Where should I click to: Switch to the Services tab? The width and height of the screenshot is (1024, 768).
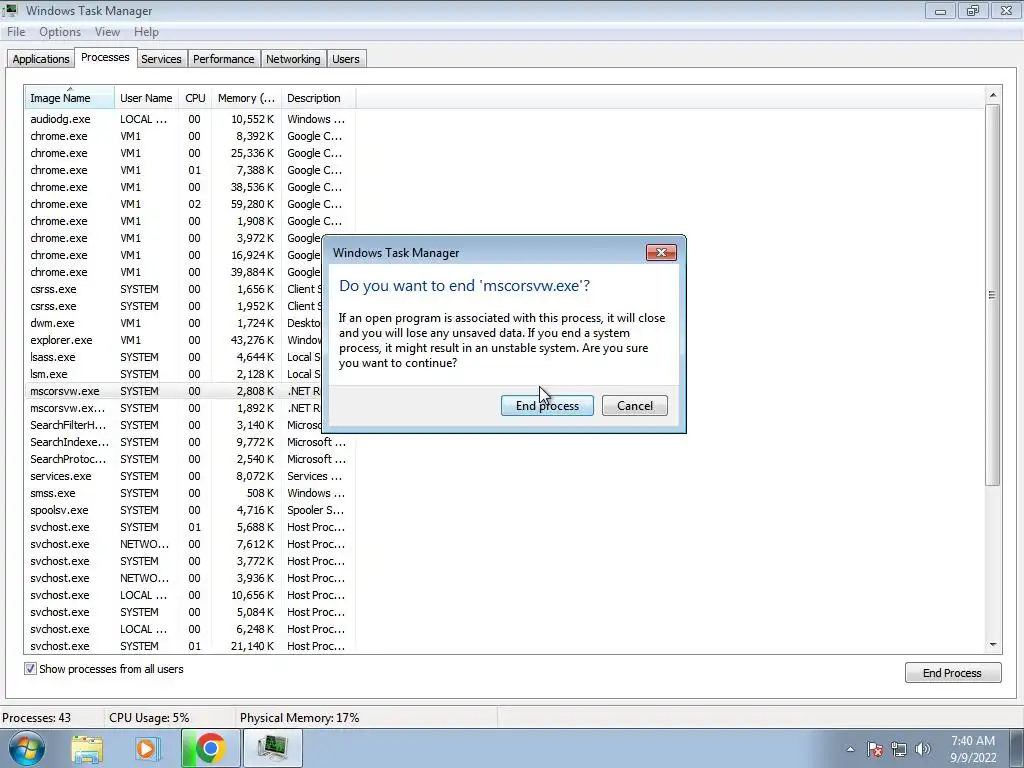tap(161, 59)
